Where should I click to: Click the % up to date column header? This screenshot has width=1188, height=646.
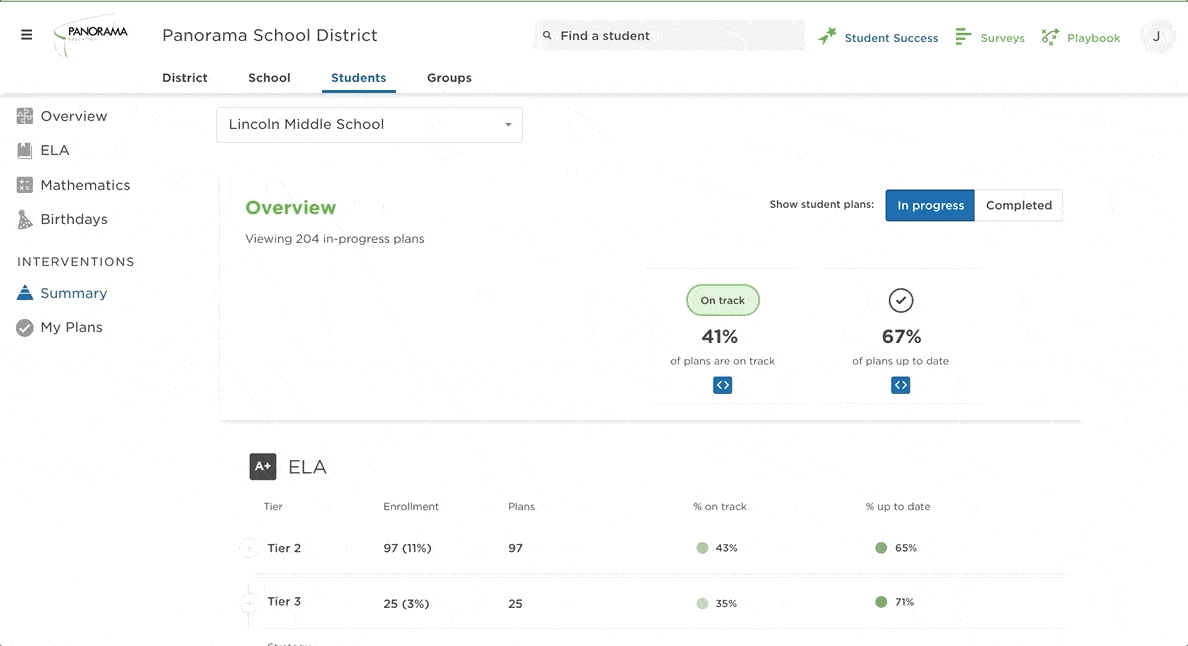(x=898, y=507)
